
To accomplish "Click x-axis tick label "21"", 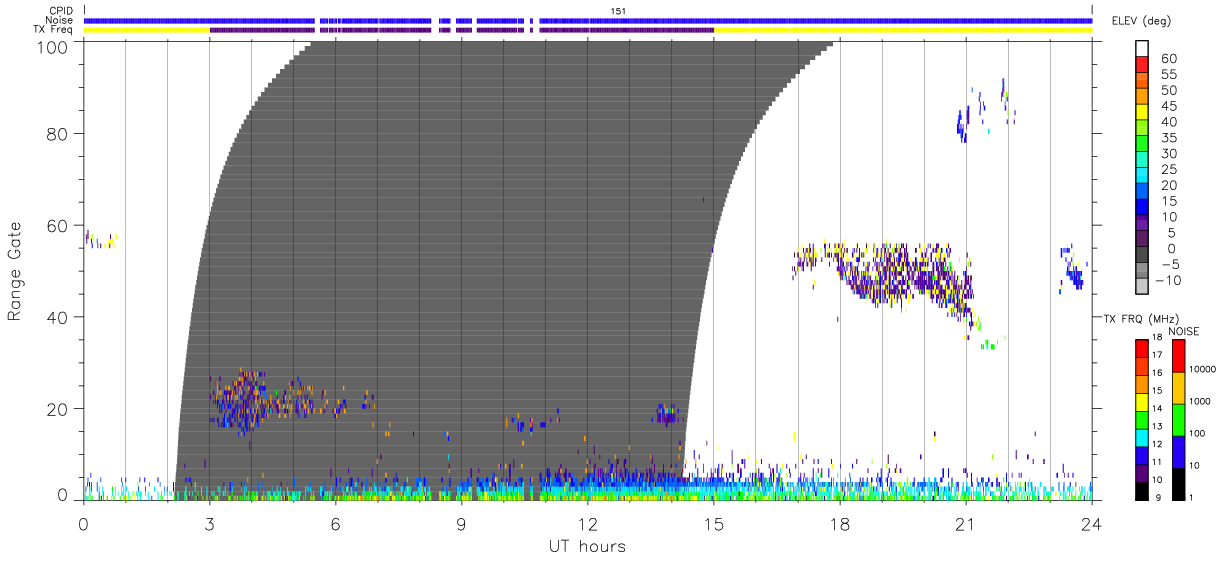I will click(x=965, y=523).
